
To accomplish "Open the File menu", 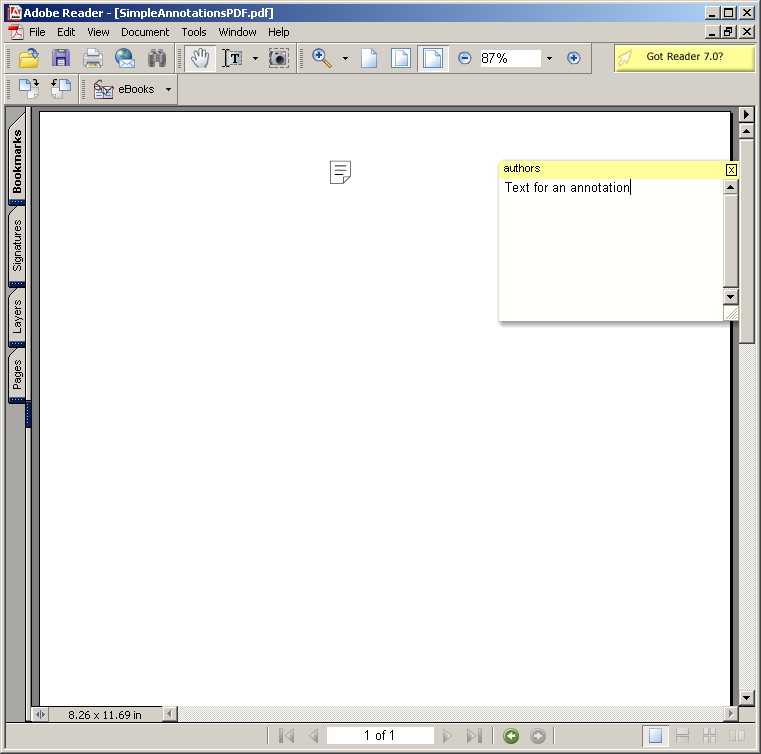I will click(x=37, y=32).
